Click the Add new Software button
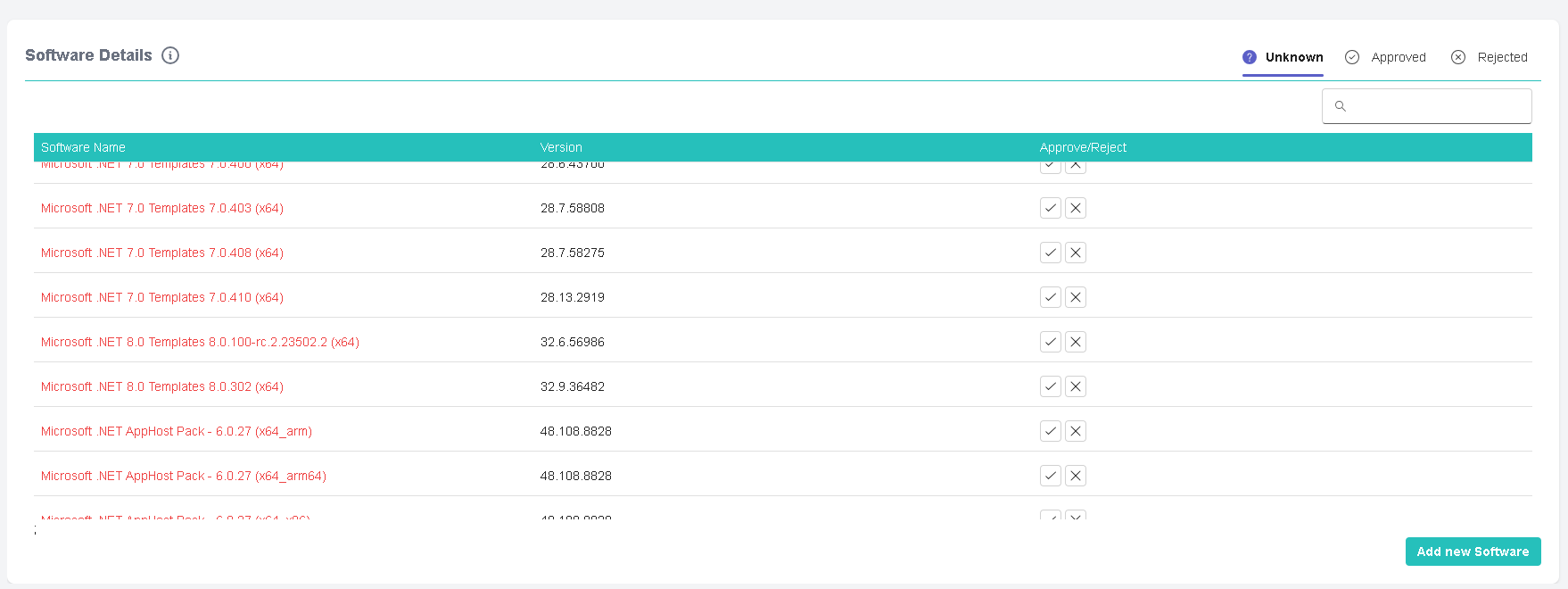Screen dimensions: 1568x589 [x=1473, y=552]
